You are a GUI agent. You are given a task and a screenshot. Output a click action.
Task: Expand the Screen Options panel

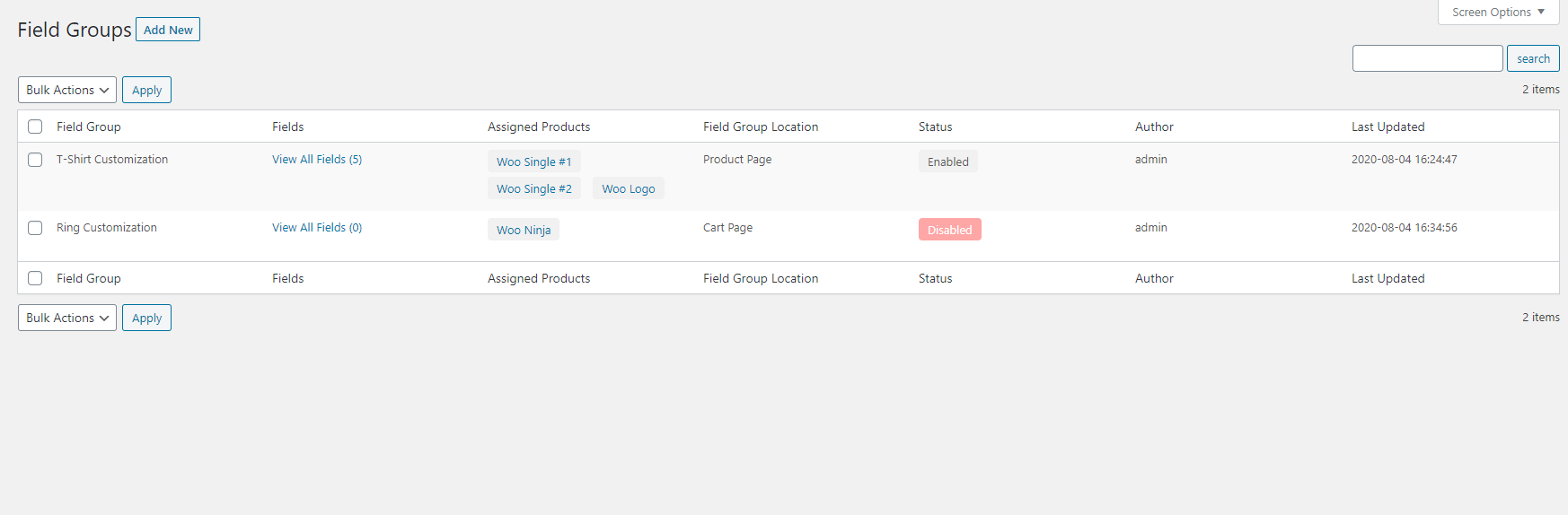[1497, 12]
